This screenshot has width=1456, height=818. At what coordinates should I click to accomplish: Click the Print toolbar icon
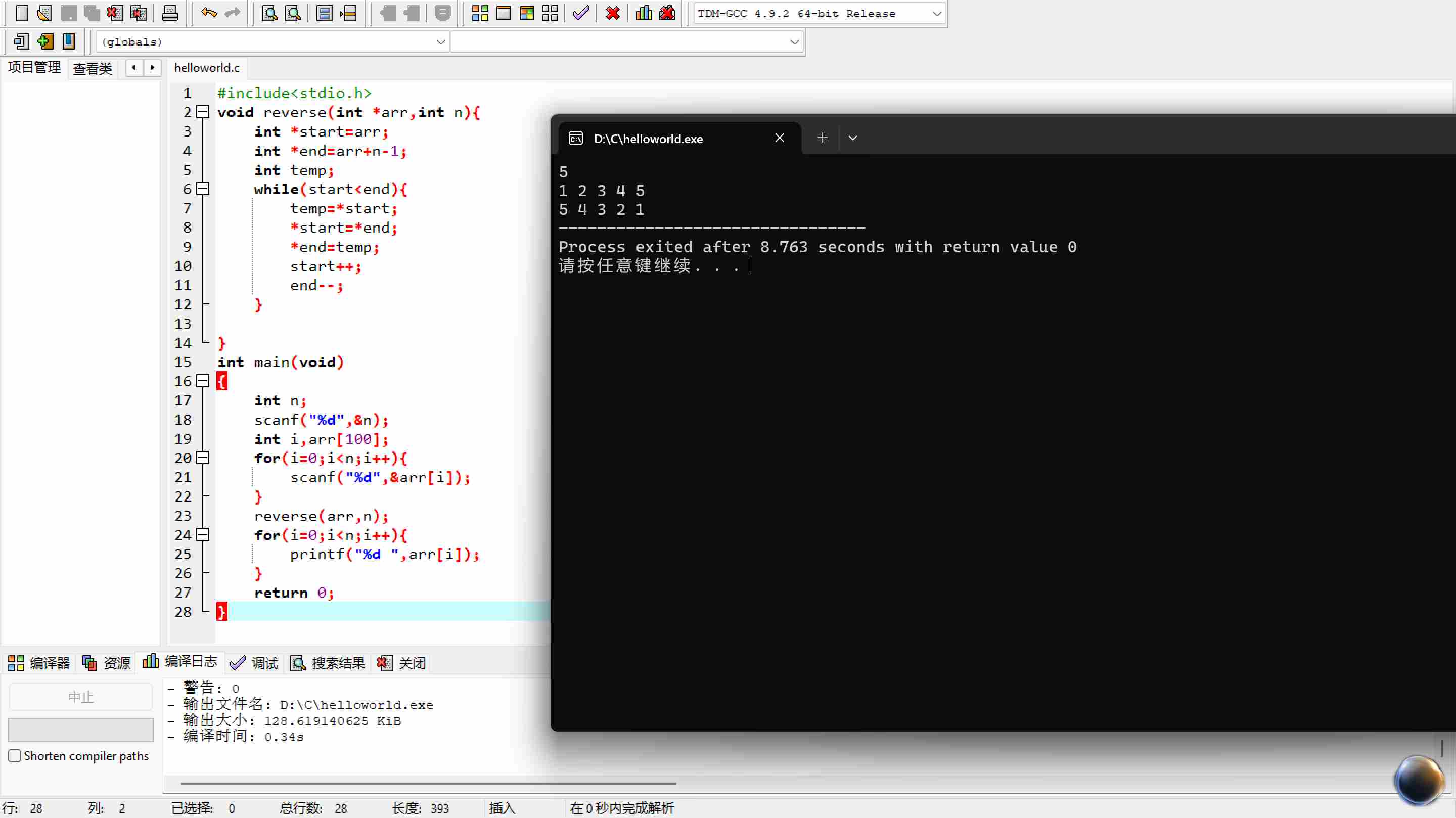point(169,13)
